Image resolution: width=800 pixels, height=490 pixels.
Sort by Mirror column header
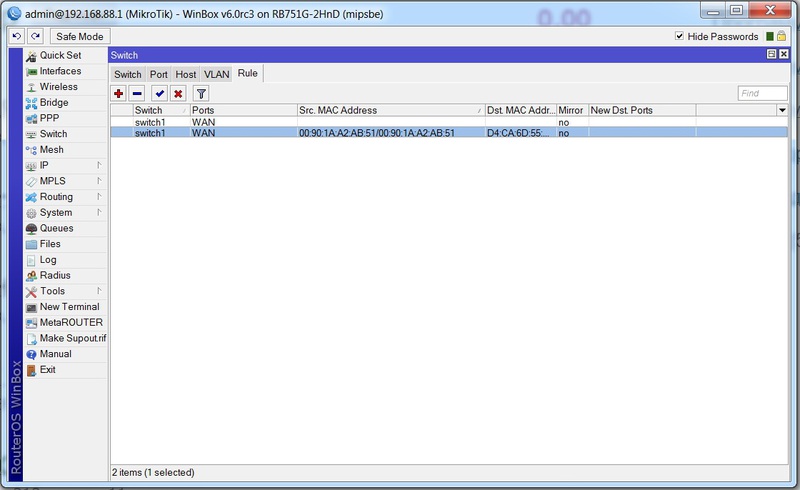[572, 110]
